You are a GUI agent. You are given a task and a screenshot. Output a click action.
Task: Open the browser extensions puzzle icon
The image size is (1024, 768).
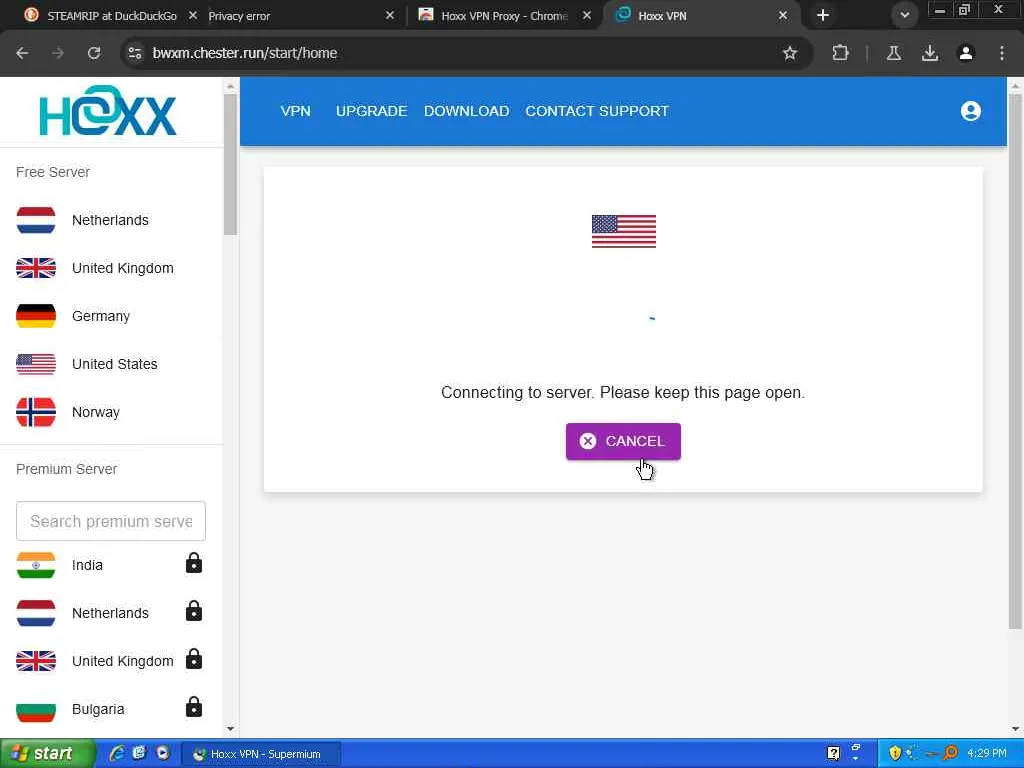click(x=840, y=53)
